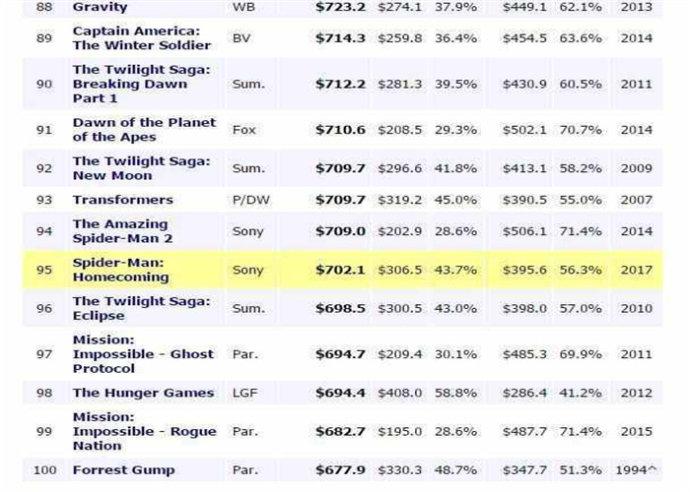Viewport: 690px width, 492px height.
Task: Select The Twilight Saga: New Moon title
Action: (142, 168)
